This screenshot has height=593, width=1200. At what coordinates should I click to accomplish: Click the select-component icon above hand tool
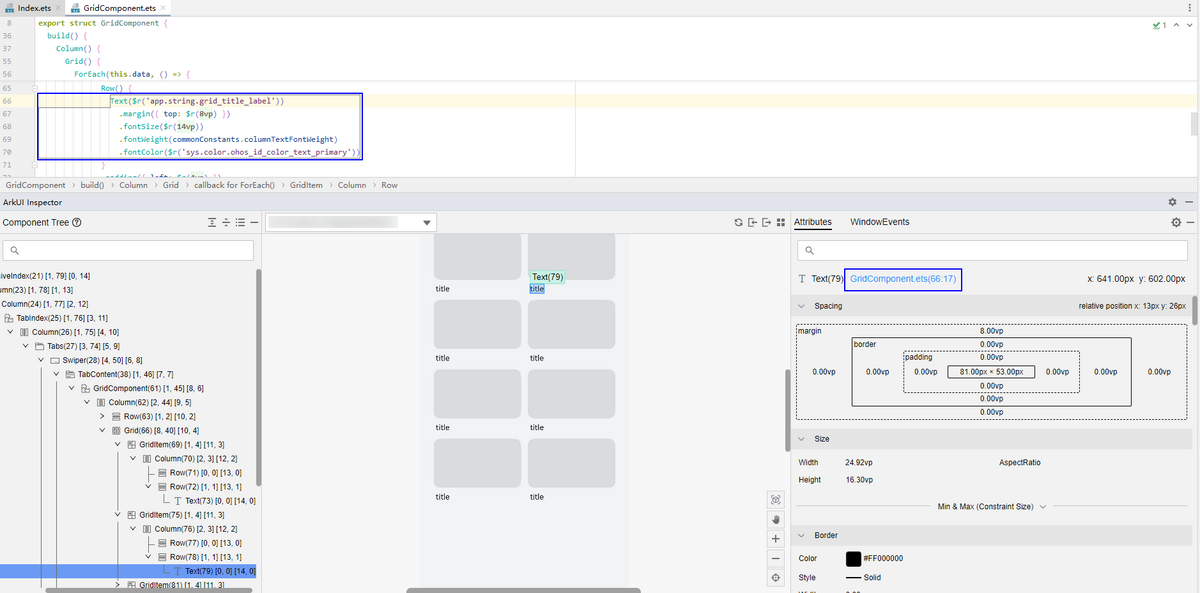[775, 499]
